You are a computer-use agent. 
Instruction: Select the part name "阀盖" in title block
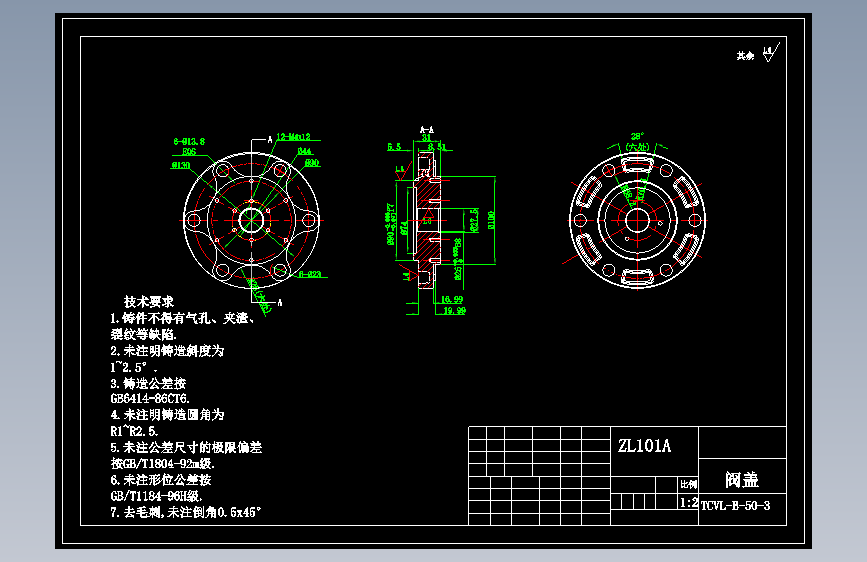(x=742, y=479)
